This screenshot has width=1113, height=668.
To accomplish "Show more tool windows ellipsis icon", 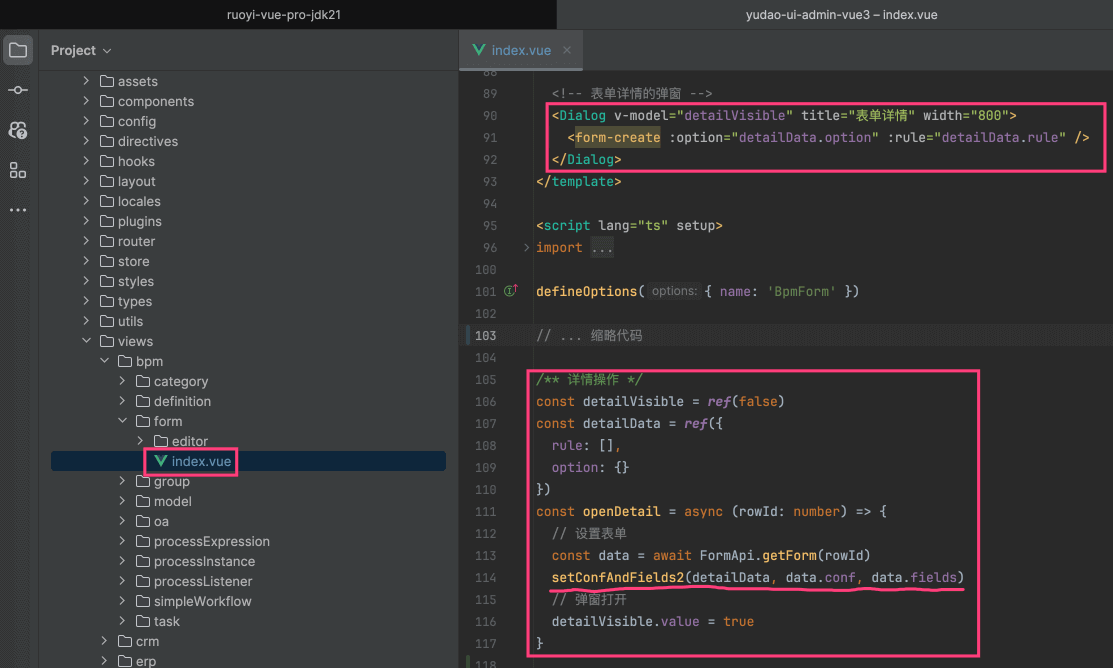I will 18,210.
